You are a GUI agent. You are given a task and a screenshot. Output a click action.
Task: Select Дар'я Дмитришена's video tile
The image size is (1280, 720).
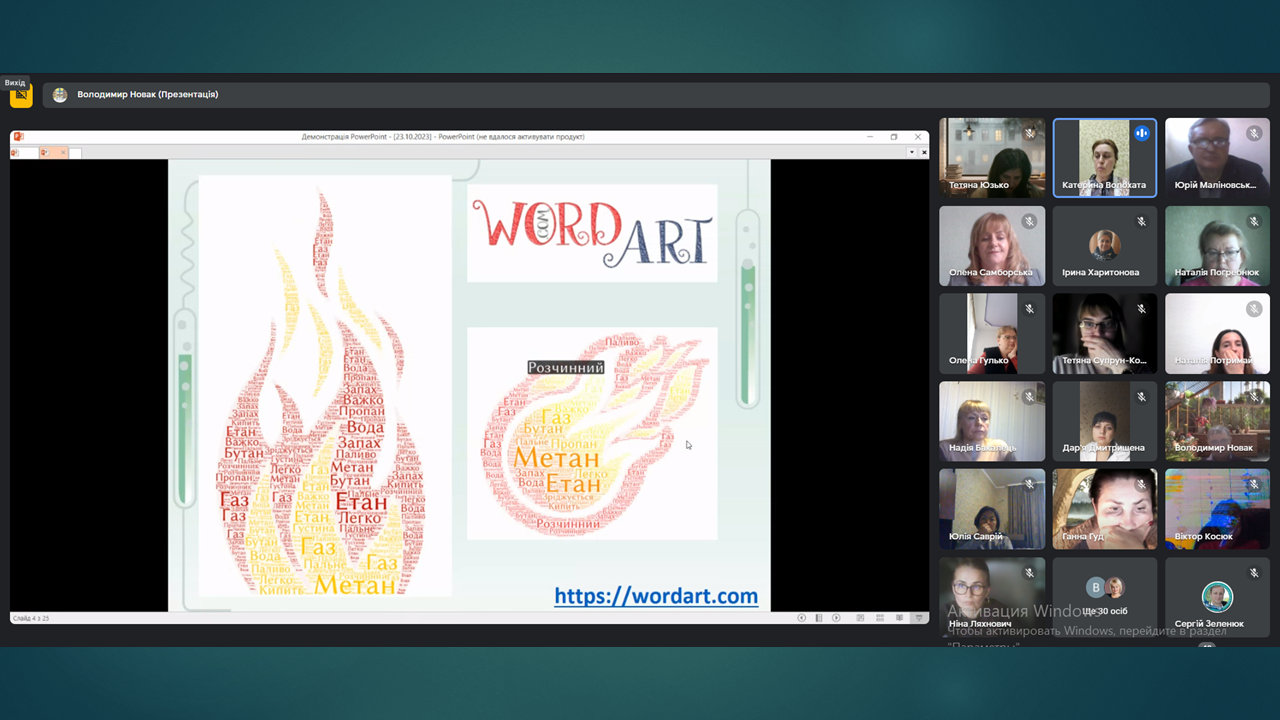click(1105, 422)
